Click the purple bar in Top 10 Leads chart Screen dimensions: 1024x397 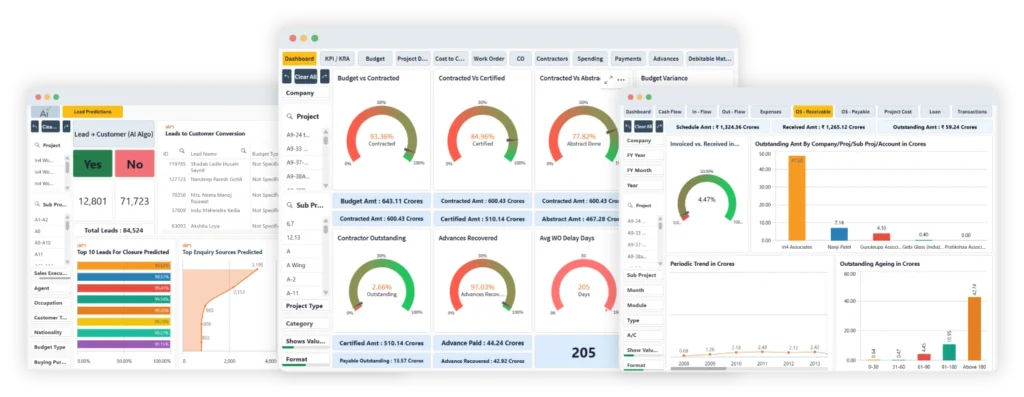(x=124, y=343)
